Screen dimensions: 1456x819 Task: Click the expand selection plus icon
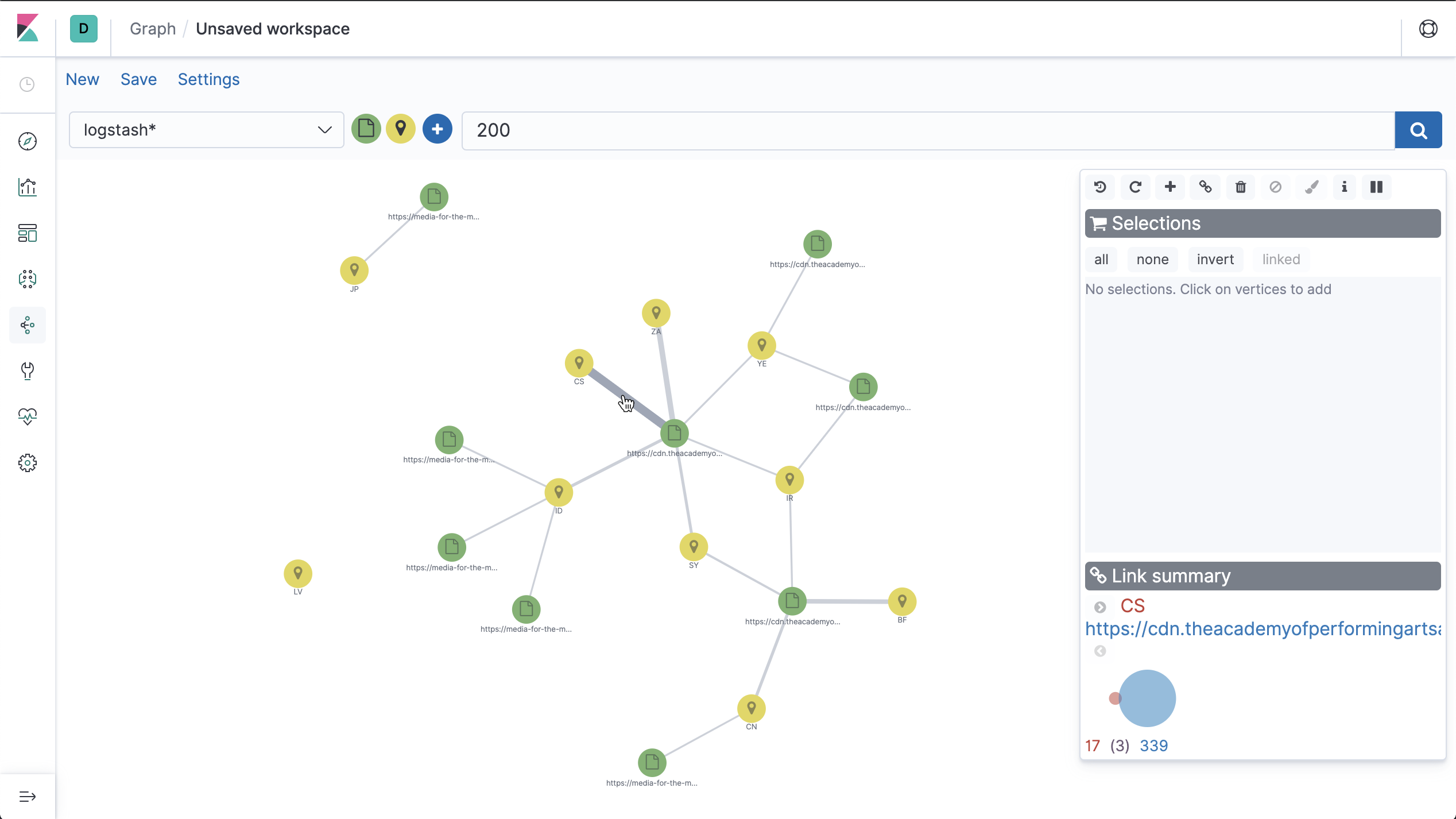coord(1170,187)
